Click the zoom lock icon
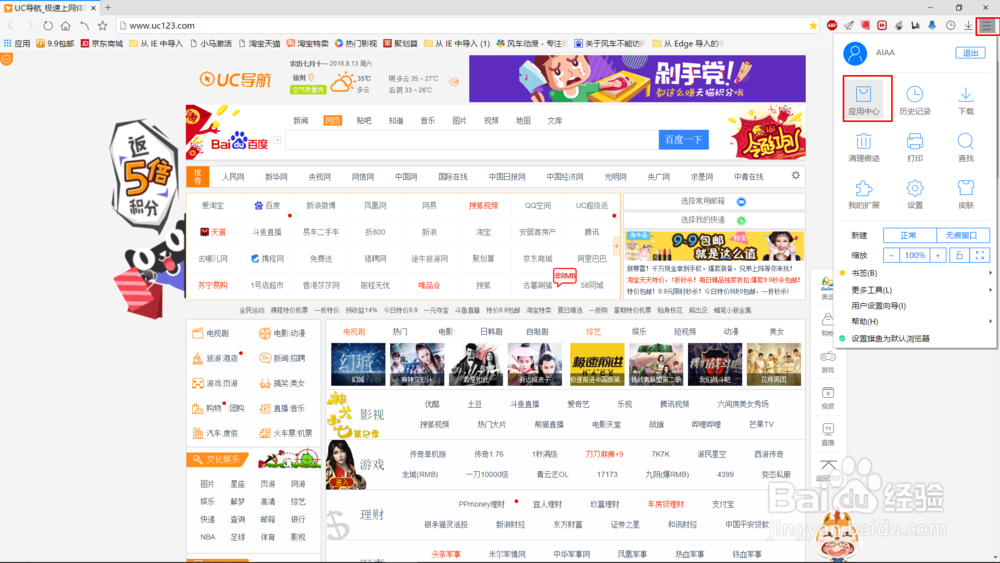The image size is (1000, 563). [x=959, y=255]
